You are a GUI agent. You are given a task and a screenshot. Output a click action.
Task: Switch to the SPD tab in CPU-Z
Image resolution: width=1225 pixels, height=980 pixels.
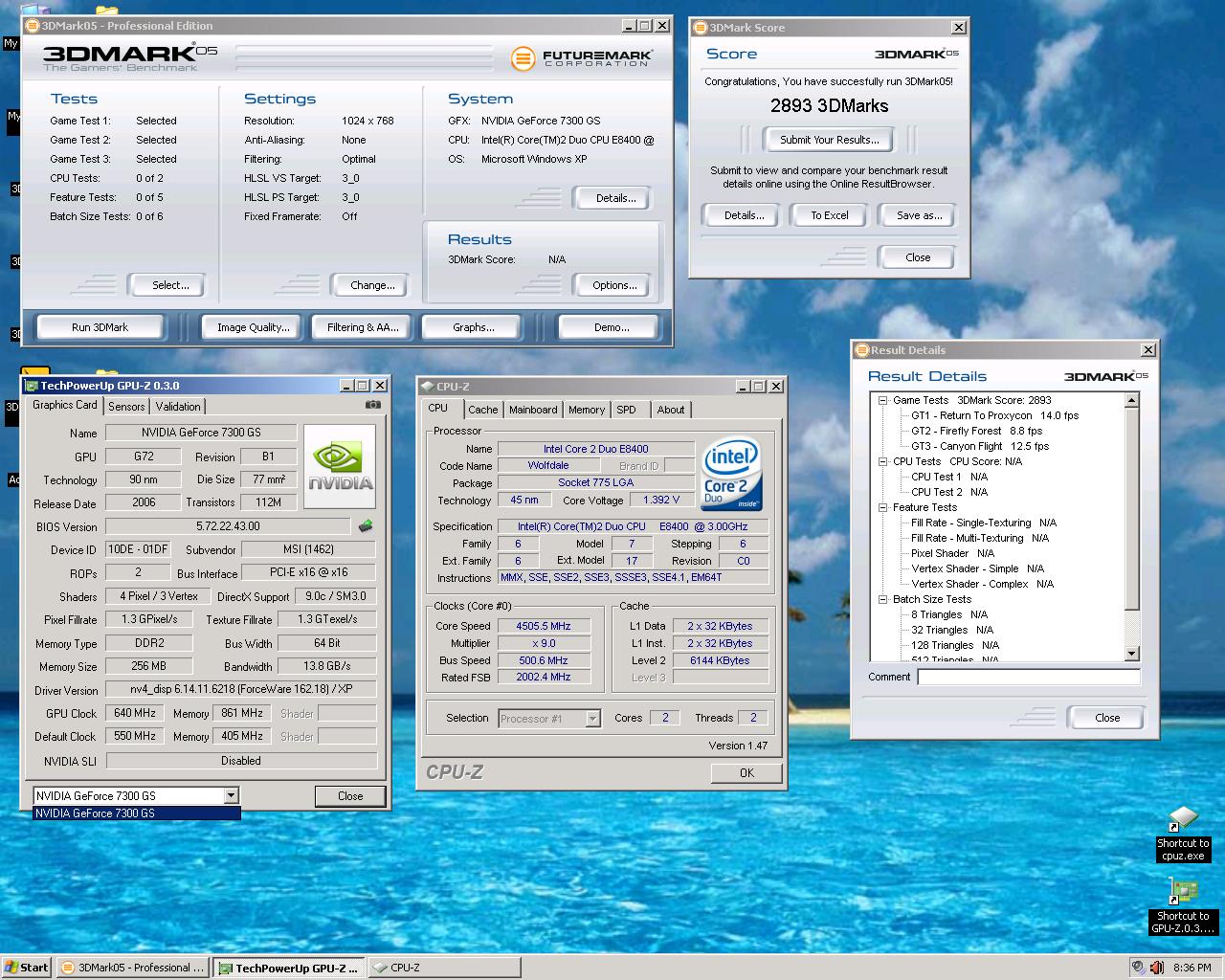point(626,410)
